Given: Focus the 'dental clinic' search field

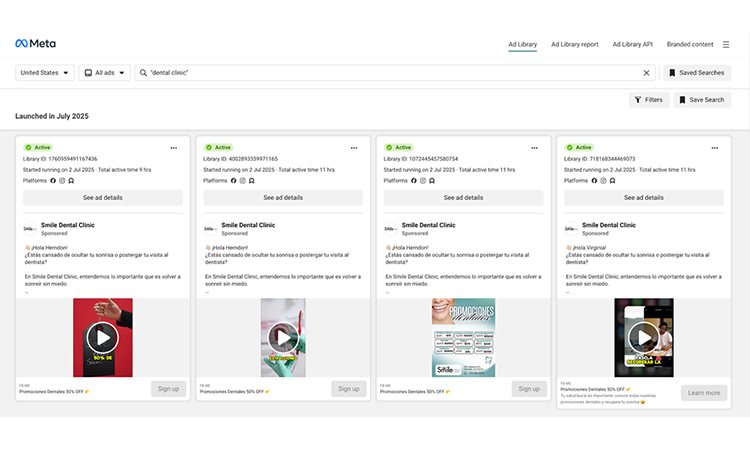Looking at the screenshot, I should 395,73.
